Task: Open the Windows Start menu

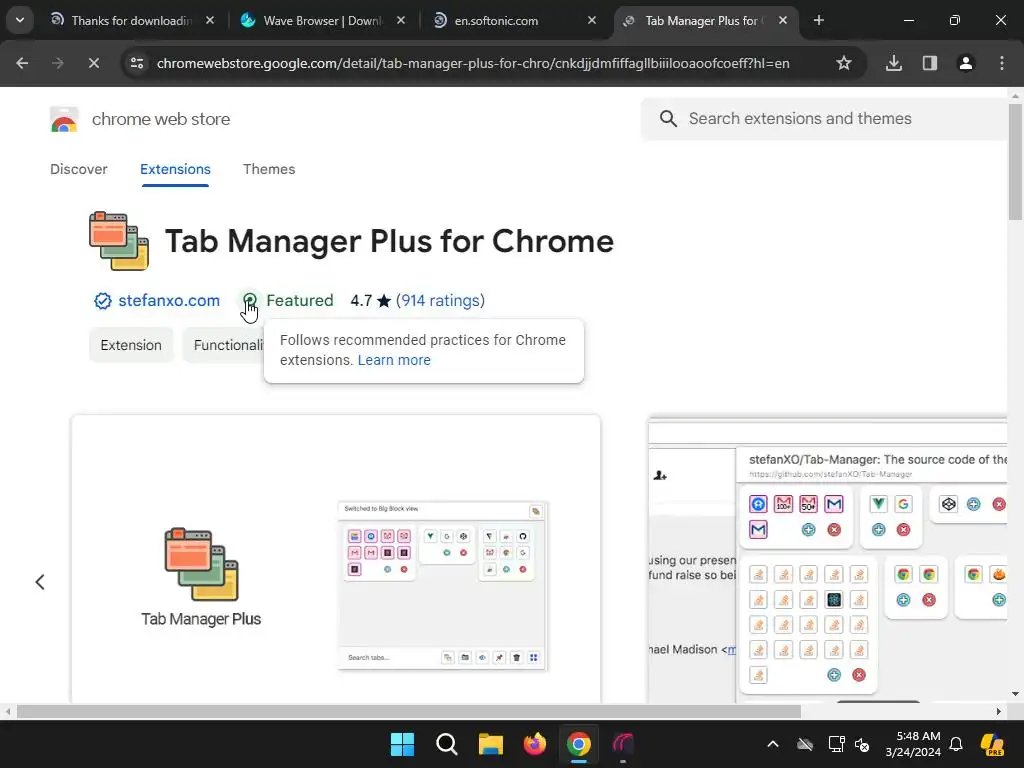Action: (x=402, y=744)
